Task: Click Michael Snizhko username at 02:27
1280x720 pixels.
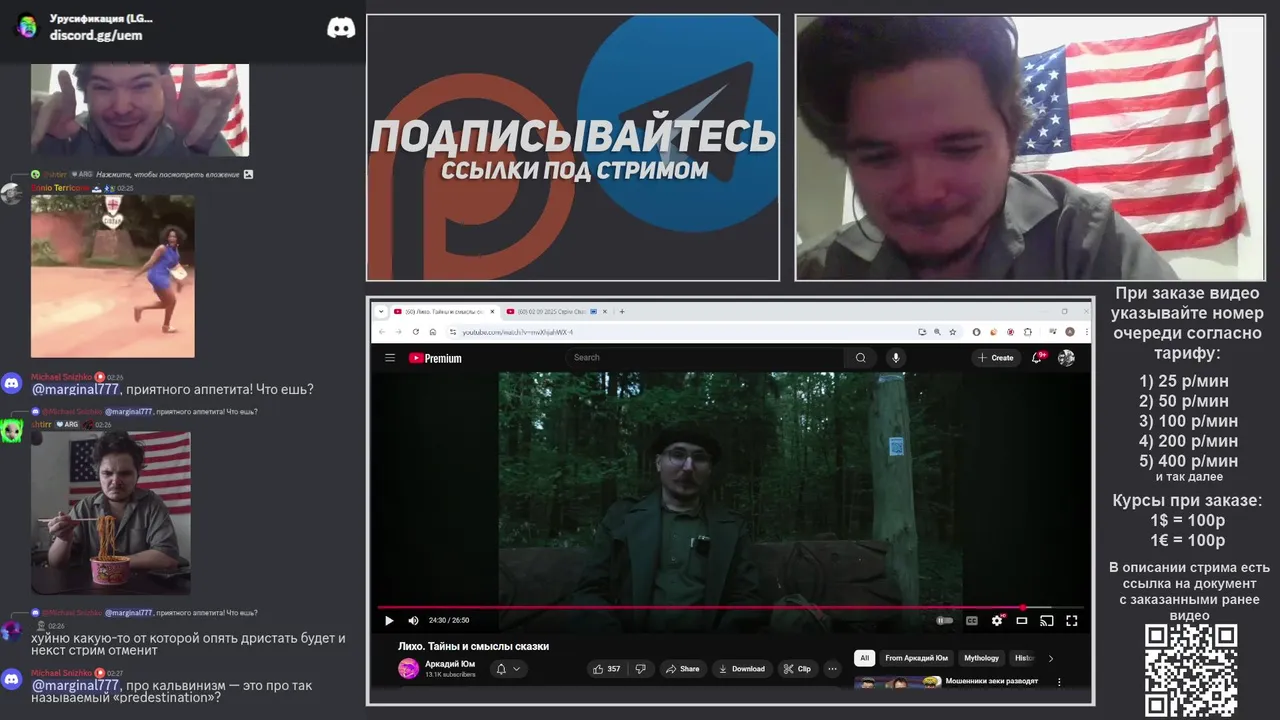Action: 61,673
